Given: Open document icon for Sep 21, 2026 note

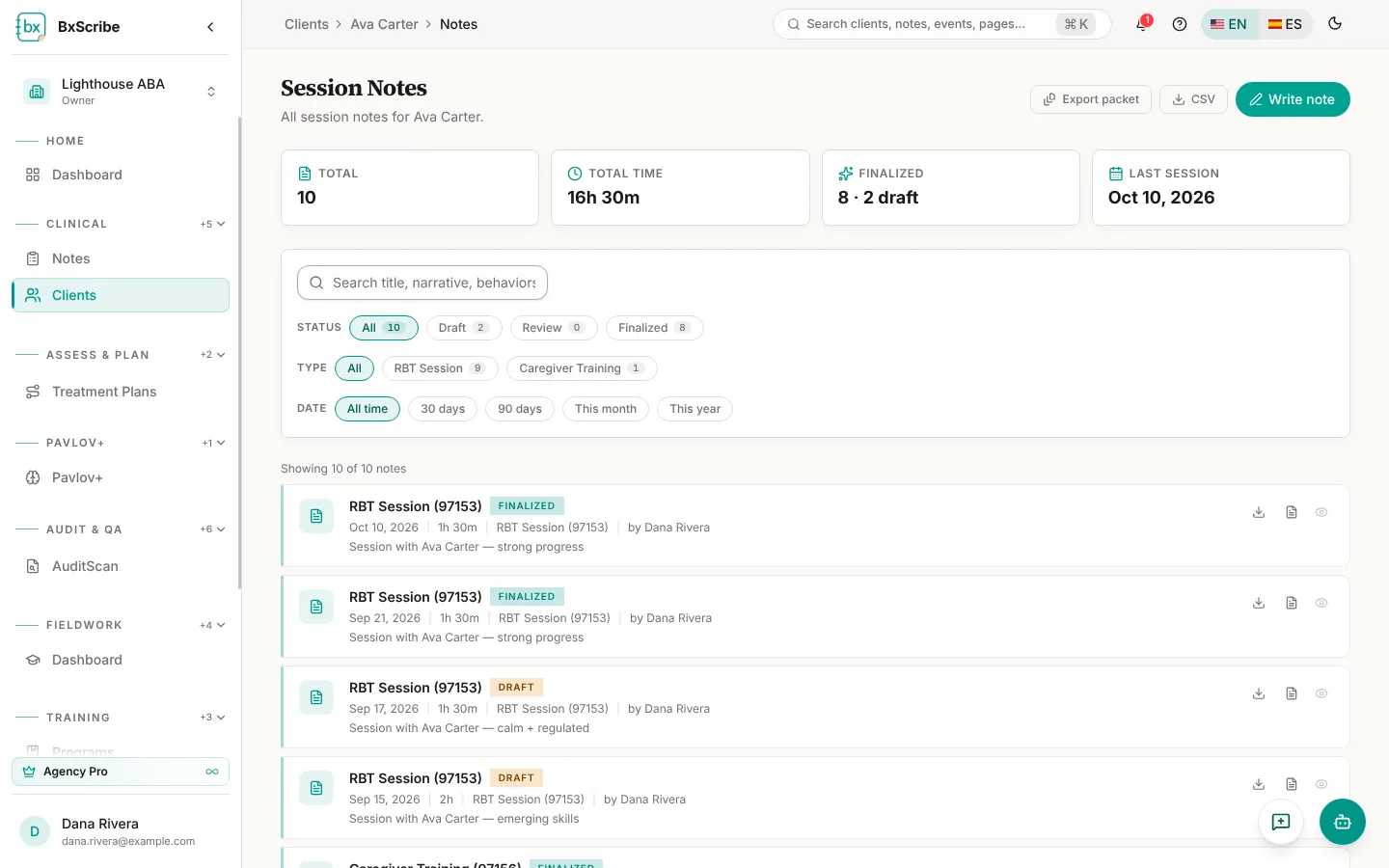Looking at the screenshot, I should (x=1292, y=603).
